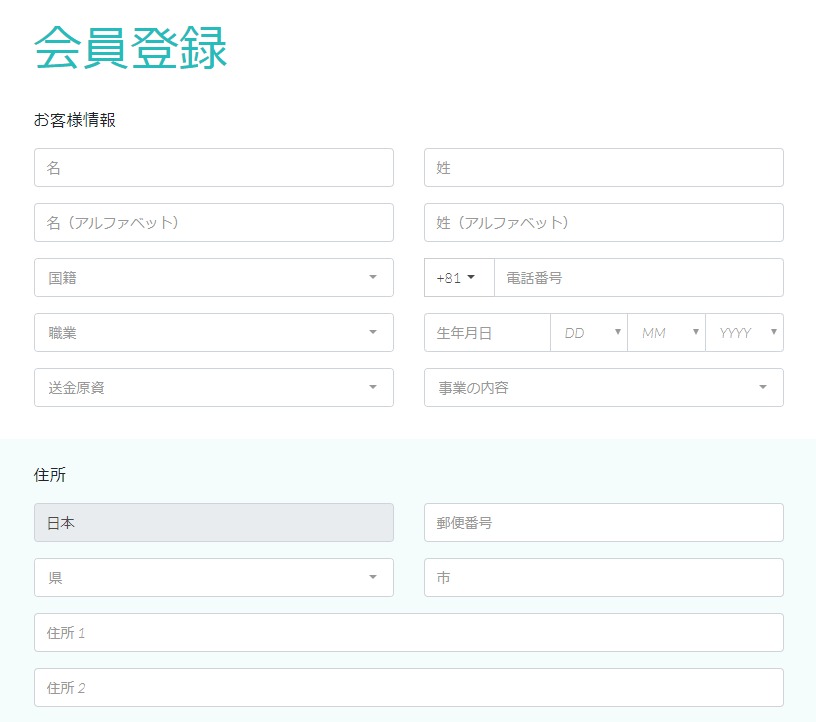Open the 県 prefecture dropdown
816x722 pixels.
tap(213, 578)
